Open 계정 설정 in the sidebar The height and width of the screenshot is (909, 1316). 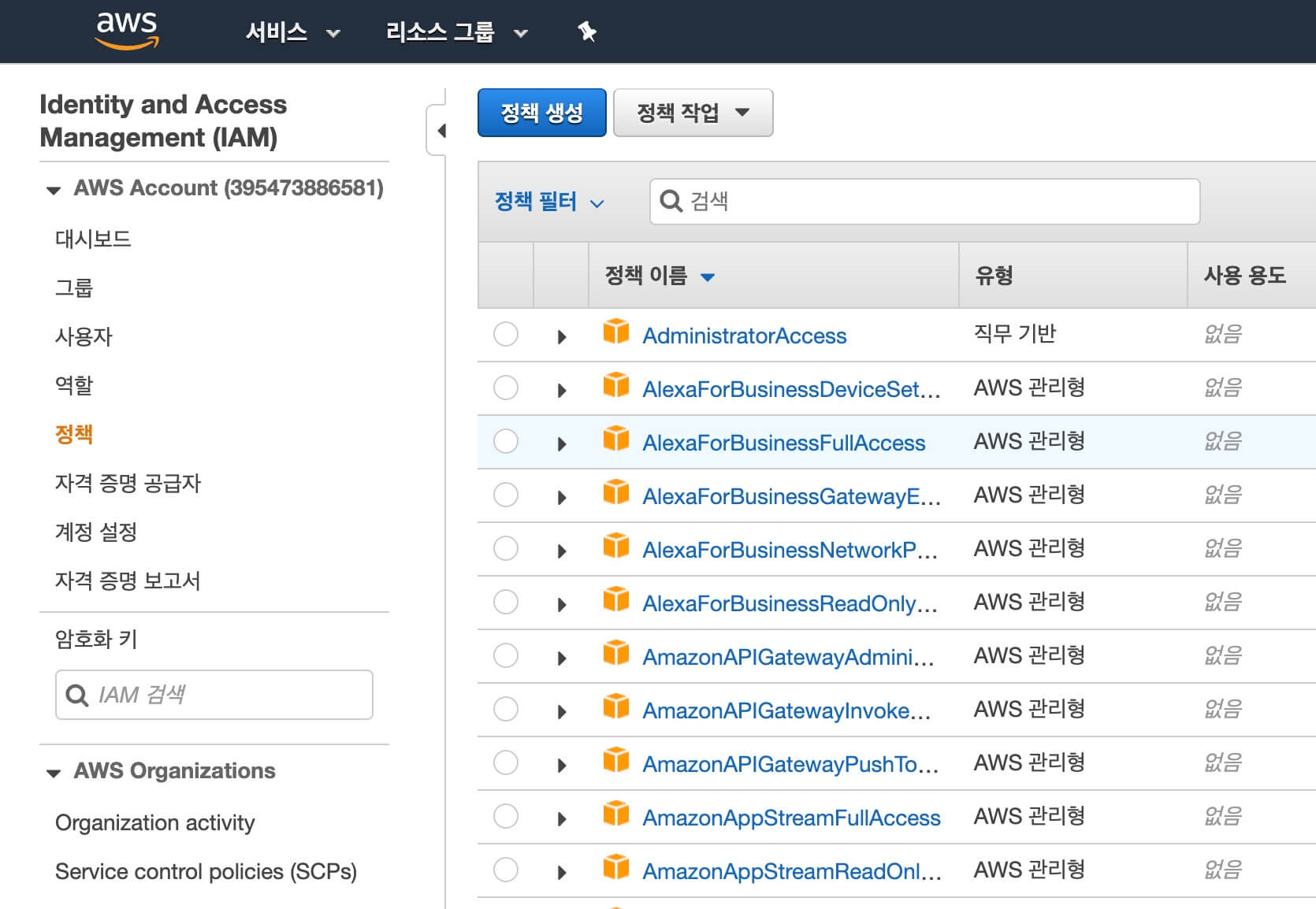96,532
